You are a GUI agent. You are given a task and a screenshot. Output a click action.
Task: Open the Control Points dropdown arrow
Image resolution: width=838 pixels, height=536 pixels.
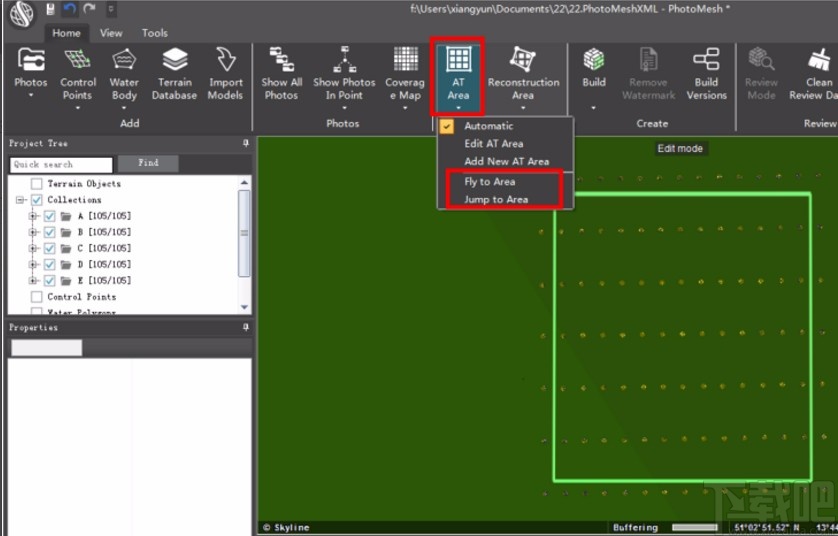[x=77, y=108]
